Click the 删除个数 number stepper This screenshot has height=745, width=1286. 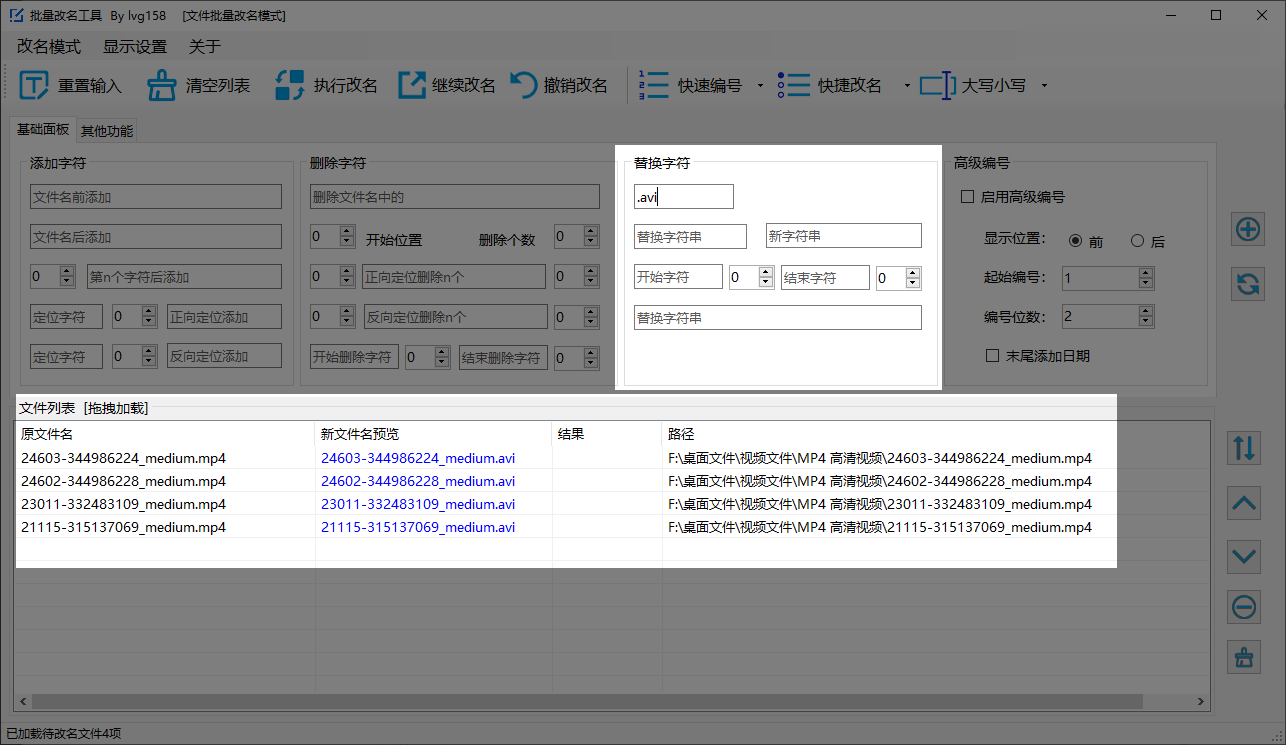[x=577, y=237]
